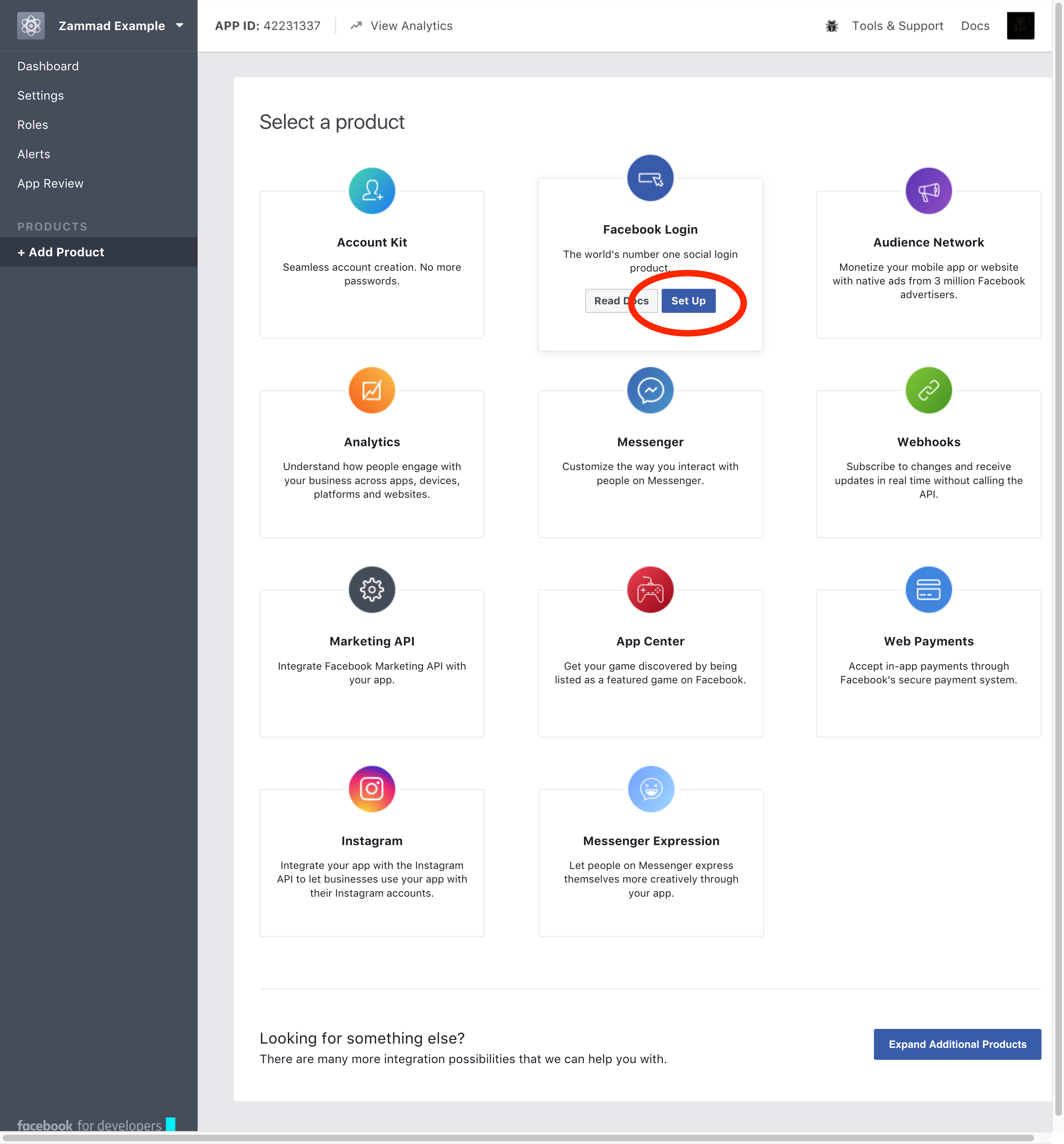1064x1144 pixels.
Task: Click the Messenger chat bubble icon
Action: tap(650, 390)
